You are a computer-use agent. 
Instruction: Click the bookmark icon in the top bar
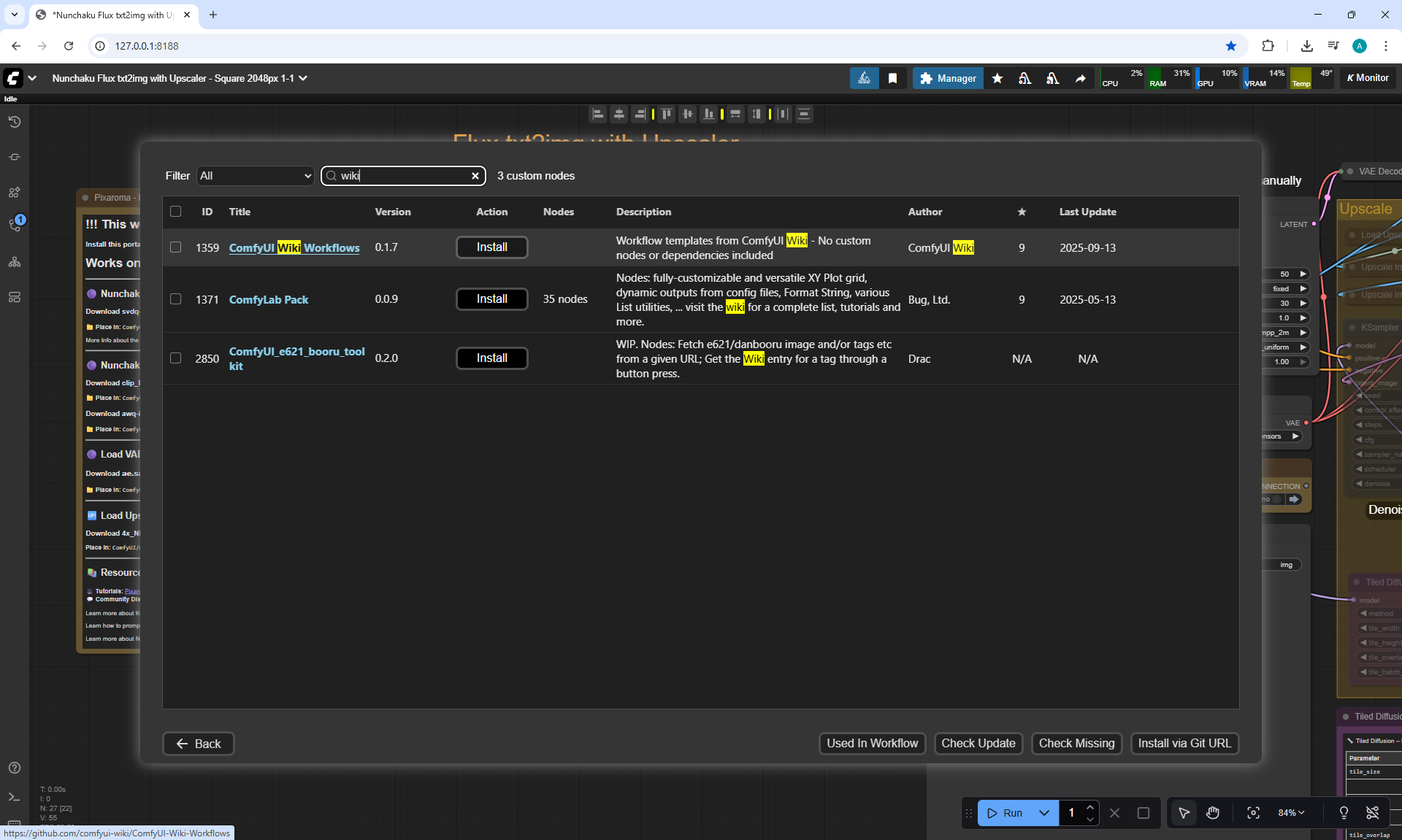892,78
